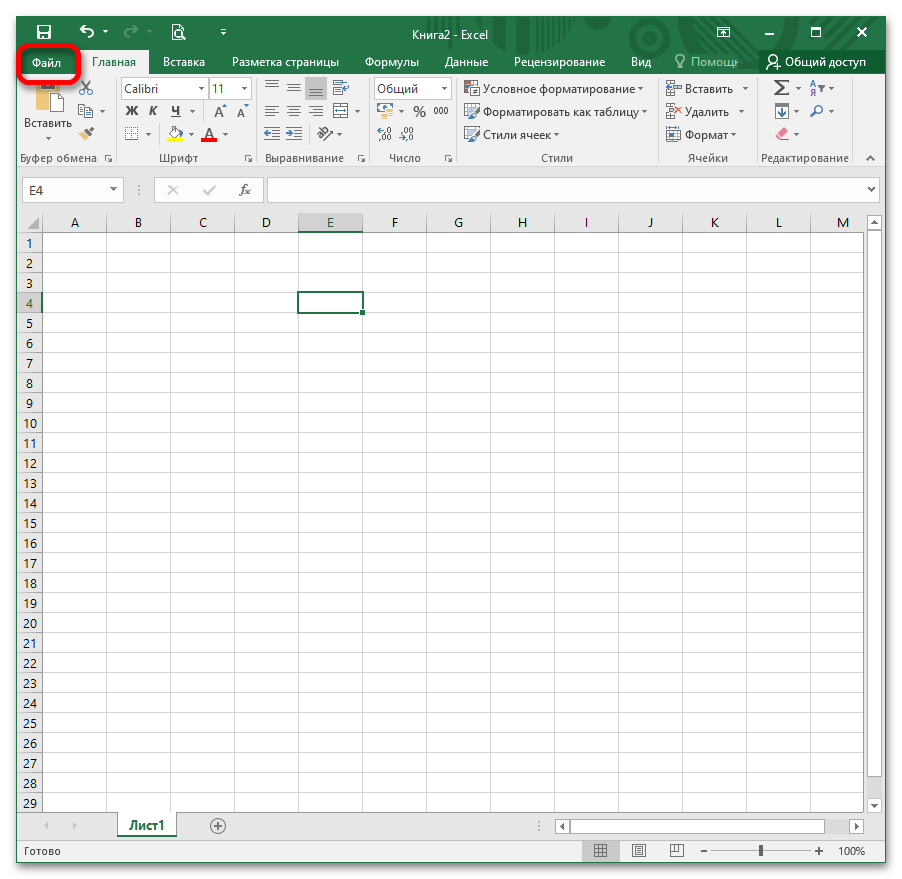The width and height of the screenshot is (902, 879).
Task: Add a new sheet
Action: (217, 826)
